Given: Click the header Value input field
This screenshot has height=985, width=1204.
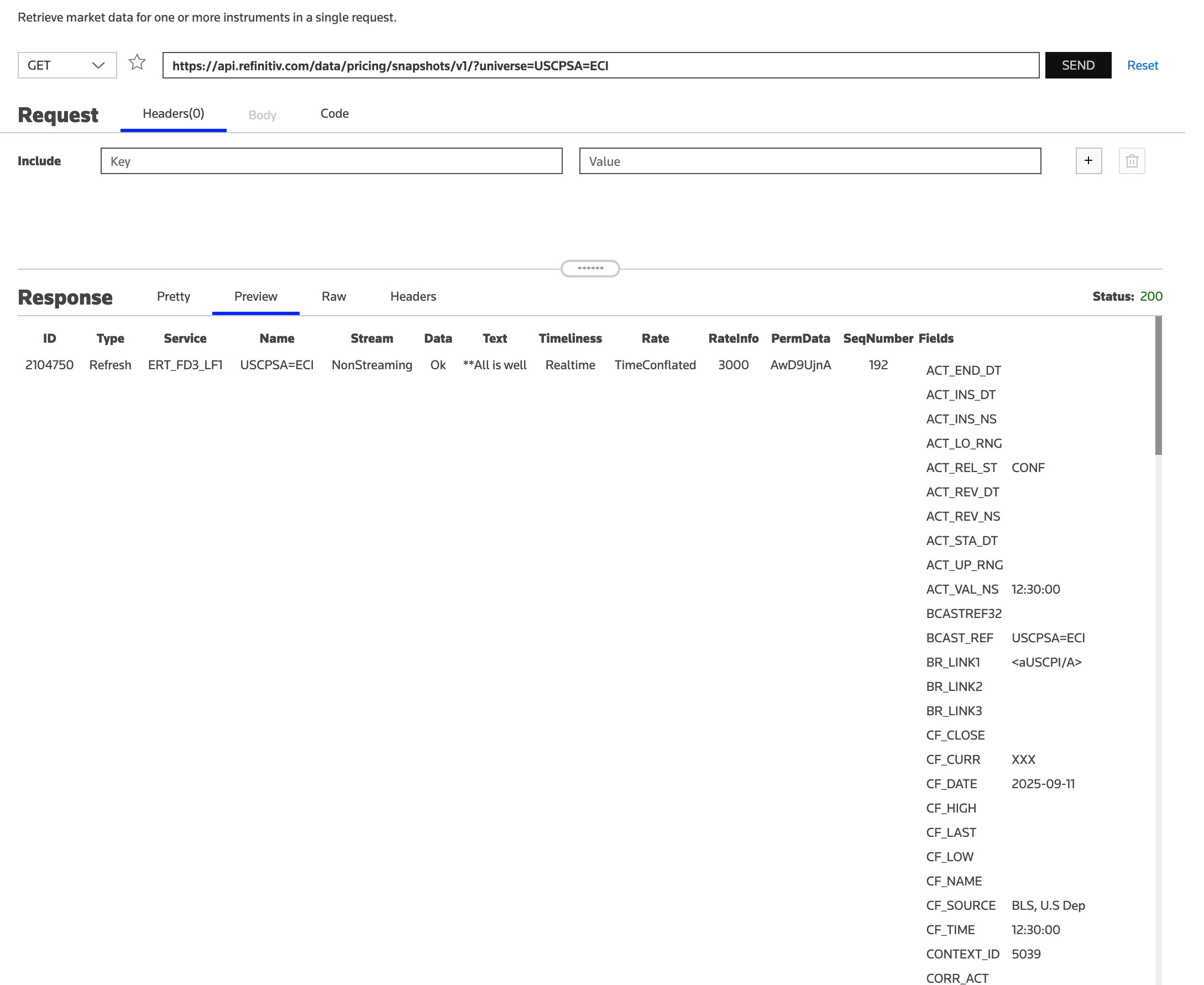Looking at the screenshot, I should (x=809, y=161).
